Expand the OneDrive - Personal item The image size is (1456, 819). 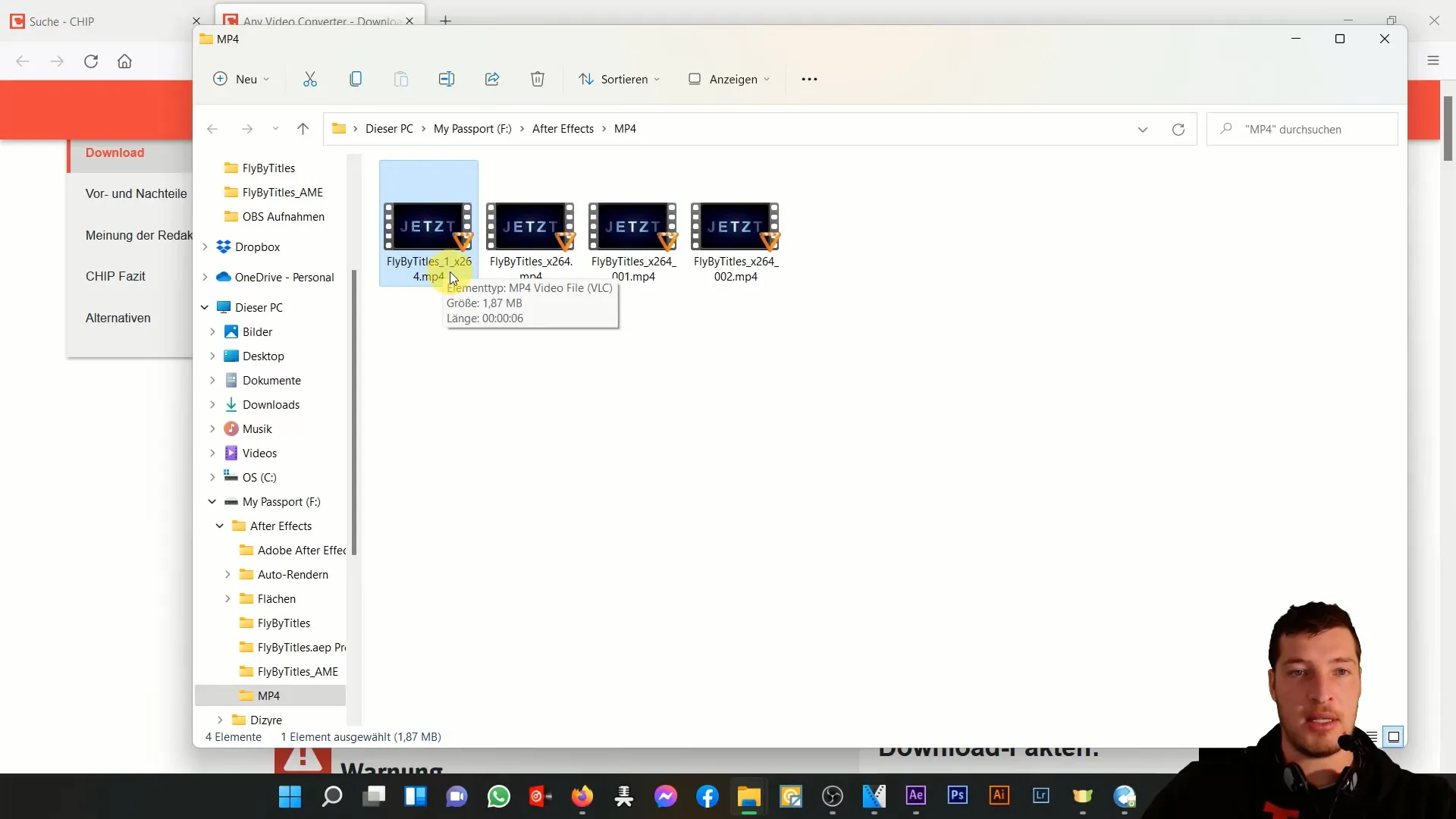(x=206, y=277)
